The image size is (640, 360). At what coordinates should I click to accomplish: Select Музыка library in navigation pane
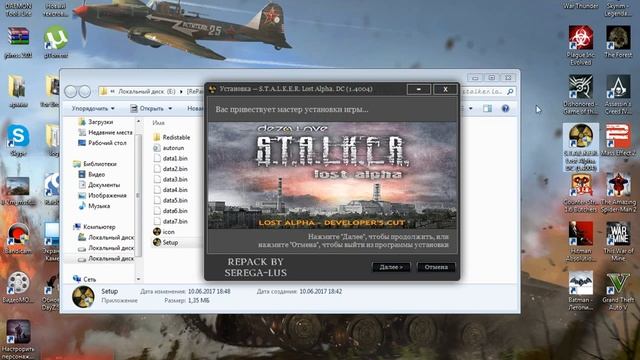[94, 206]
